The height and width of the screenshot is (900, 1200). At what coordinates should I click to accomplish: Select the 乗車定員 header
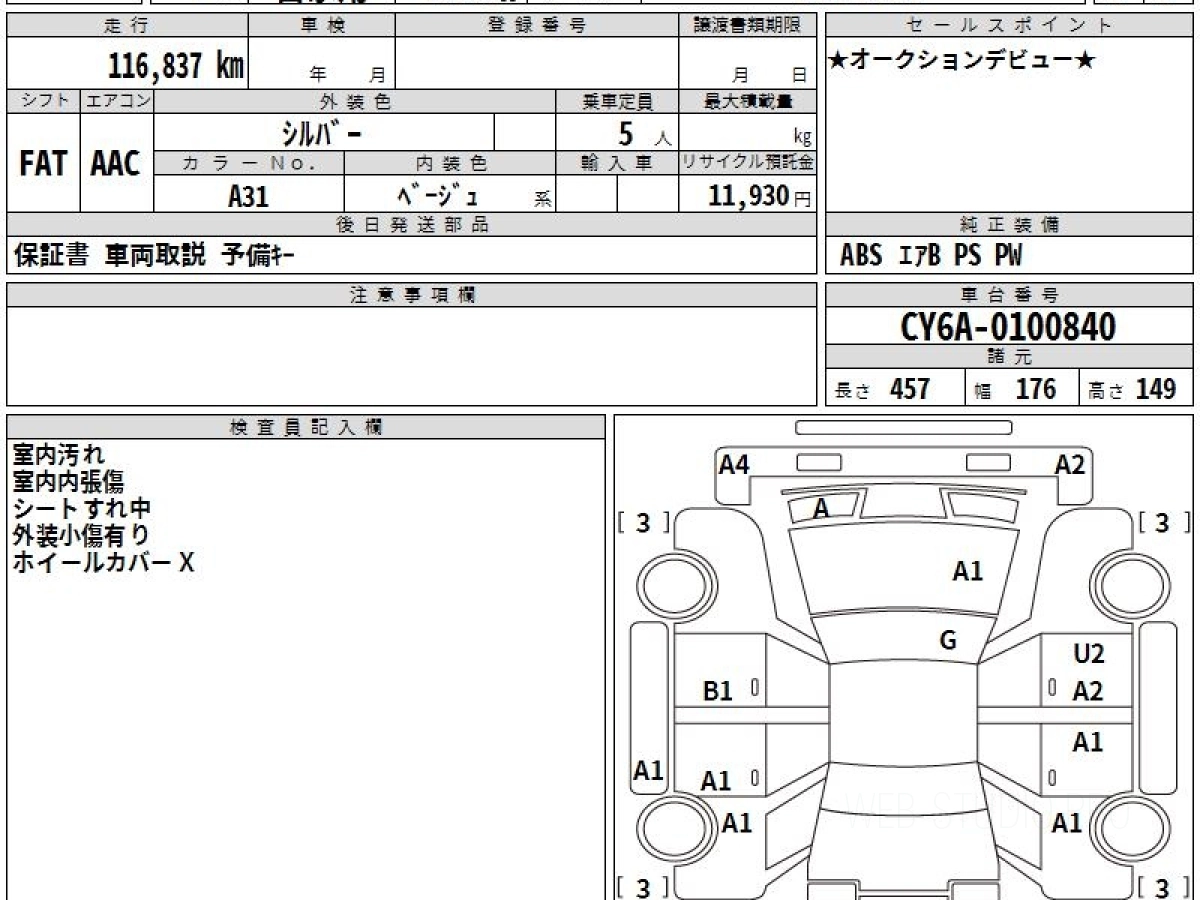[x=617, y=101]
